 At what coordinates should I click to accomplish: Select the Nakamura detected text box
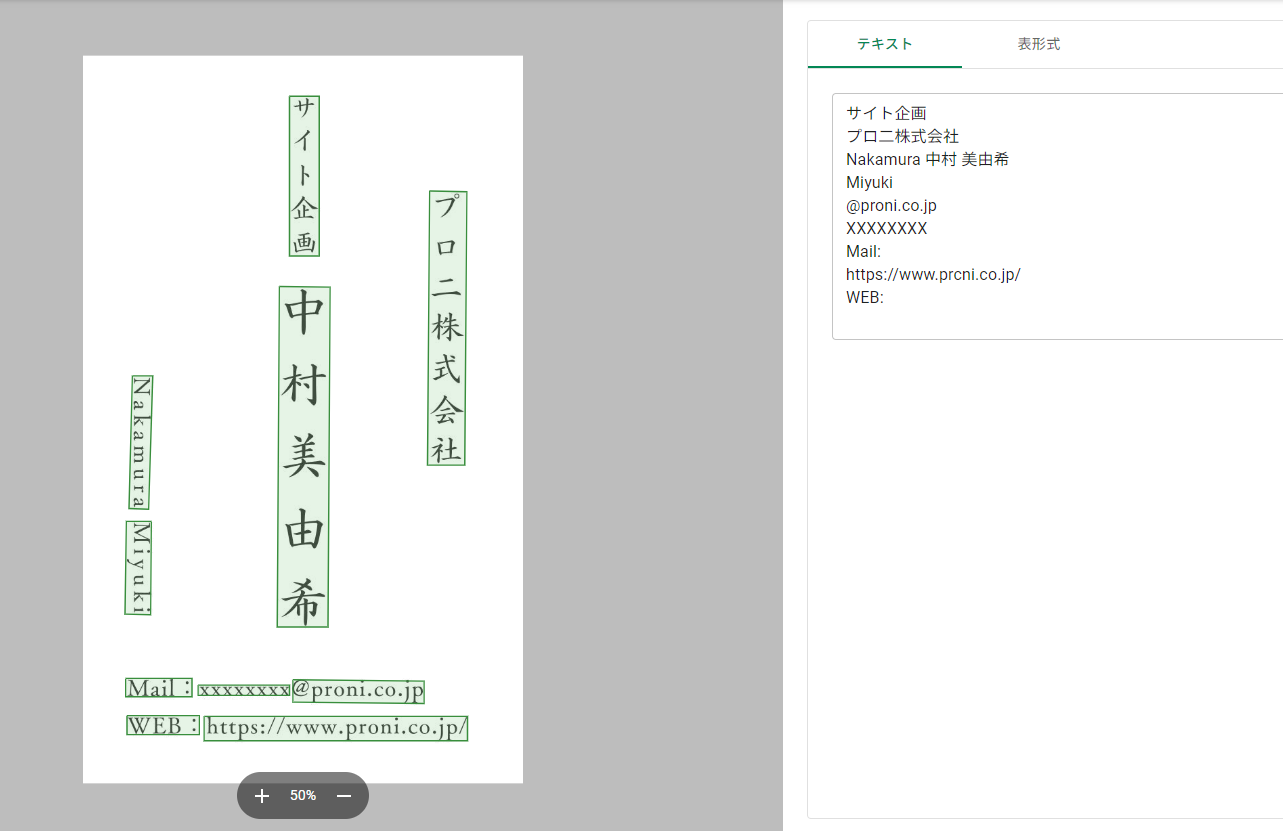coord(141,442)
